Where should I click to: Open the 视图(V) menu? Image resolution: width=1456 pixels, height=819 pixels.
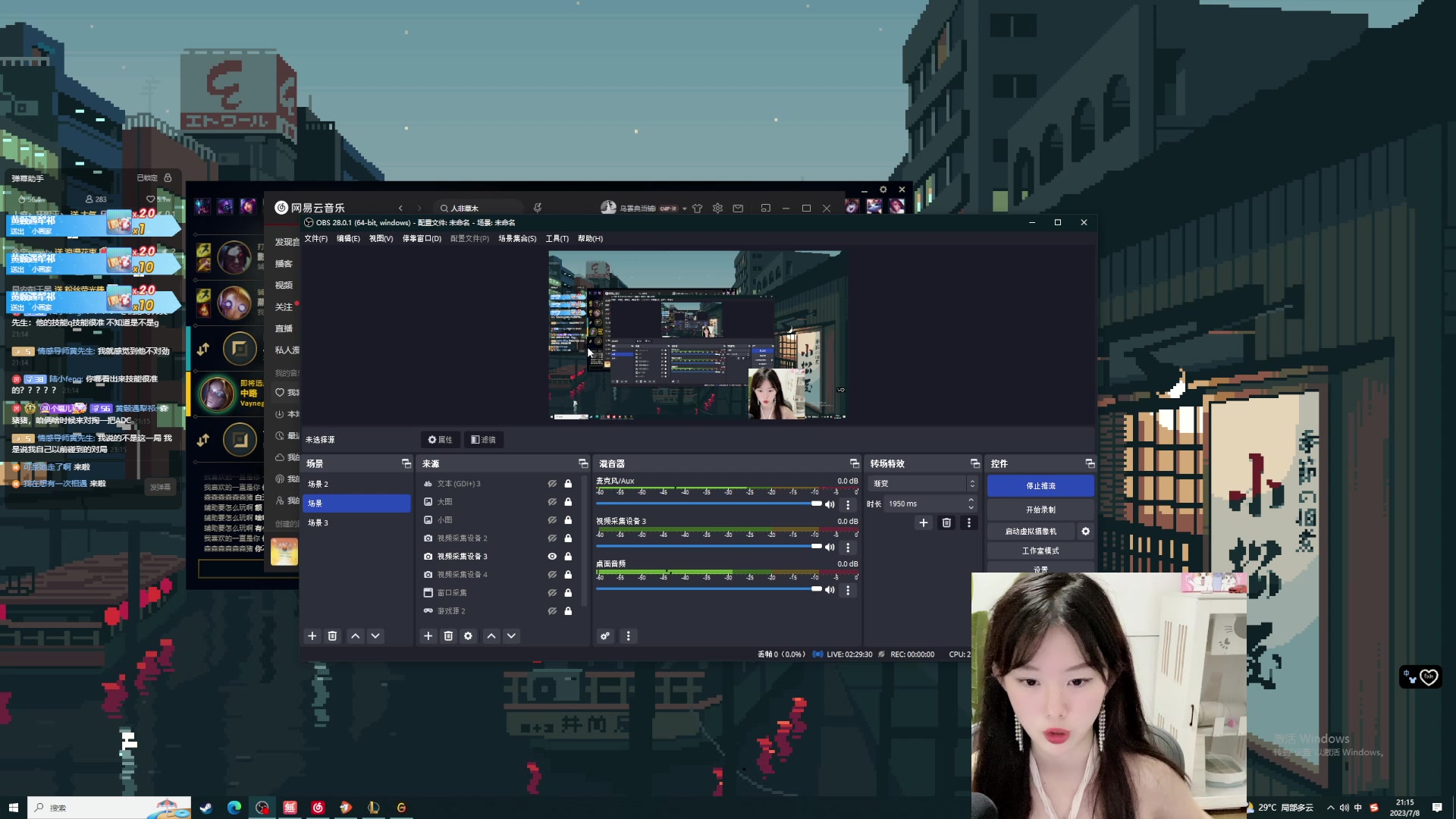(x=381, y=239)
